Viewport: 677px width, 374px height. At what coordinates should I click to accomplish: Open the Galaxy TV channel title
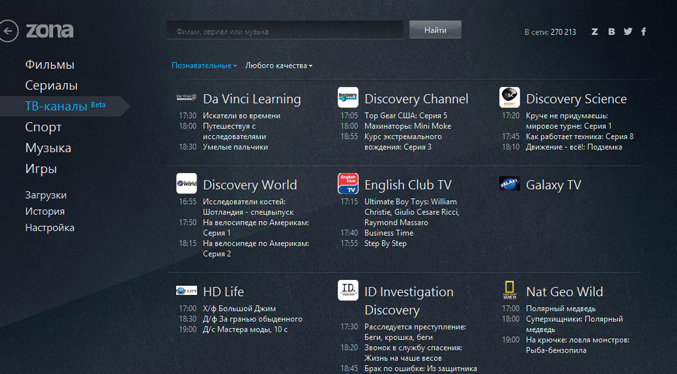click(x=554, y=185)
